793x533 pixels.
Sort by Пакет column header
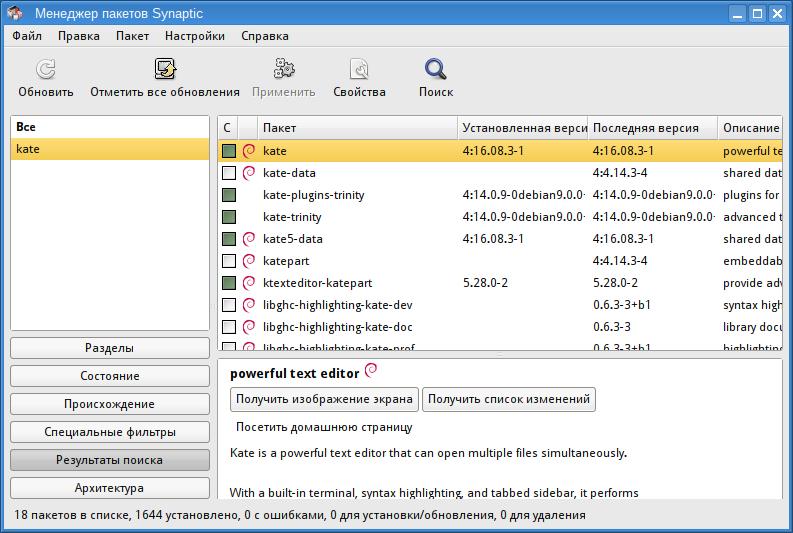pos(358,128)
